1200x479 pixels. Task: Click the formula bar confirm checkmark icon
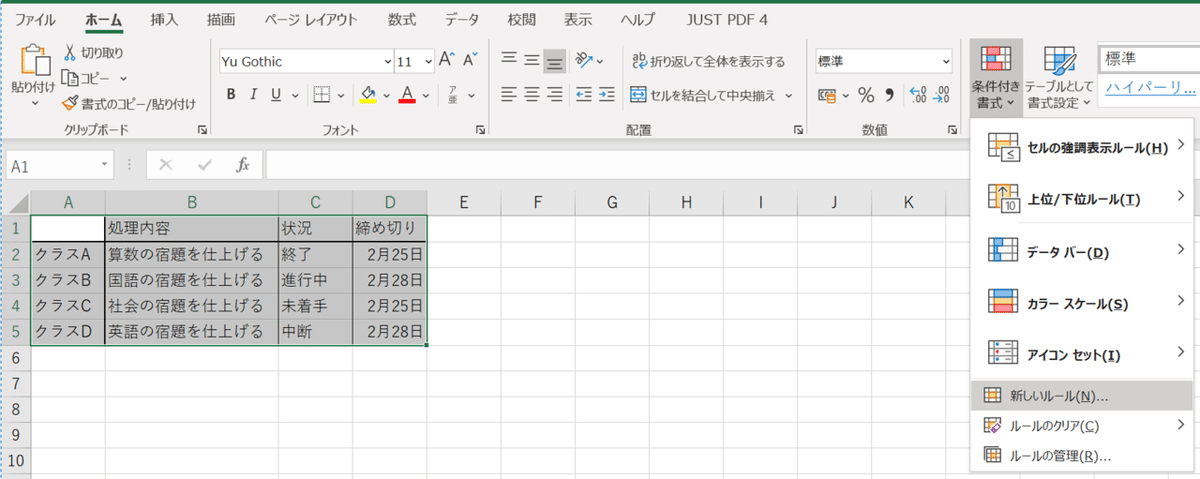(204, 165)
